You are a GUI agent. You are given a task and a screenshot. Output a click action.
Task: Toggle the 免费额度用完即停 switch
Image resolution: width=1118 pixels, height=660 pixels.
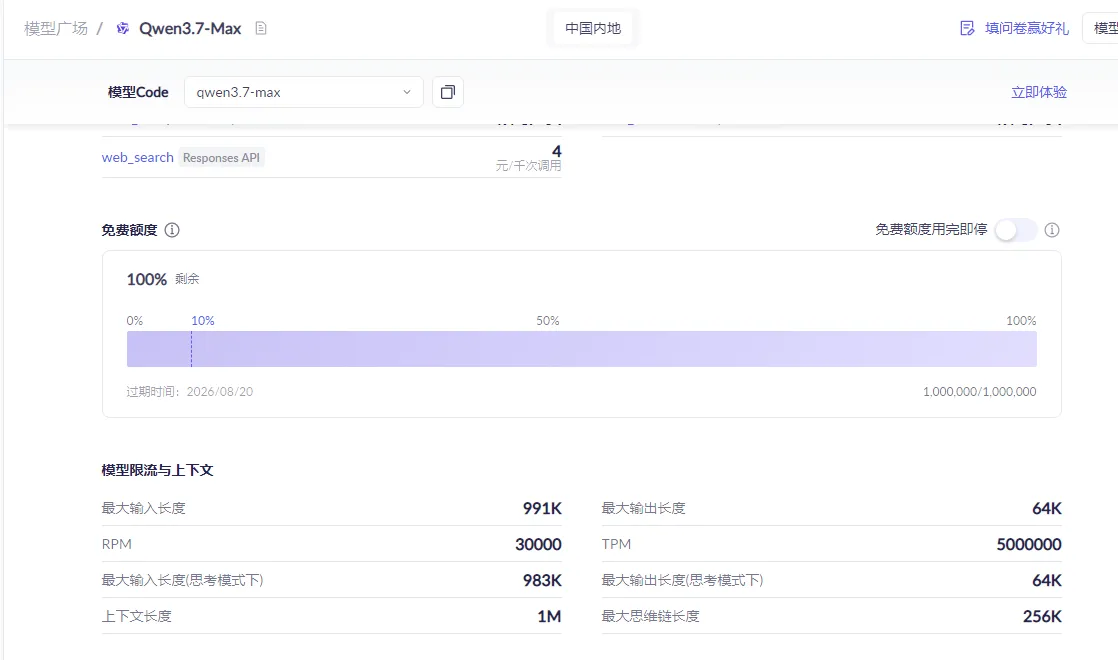tap(1015, 230)
